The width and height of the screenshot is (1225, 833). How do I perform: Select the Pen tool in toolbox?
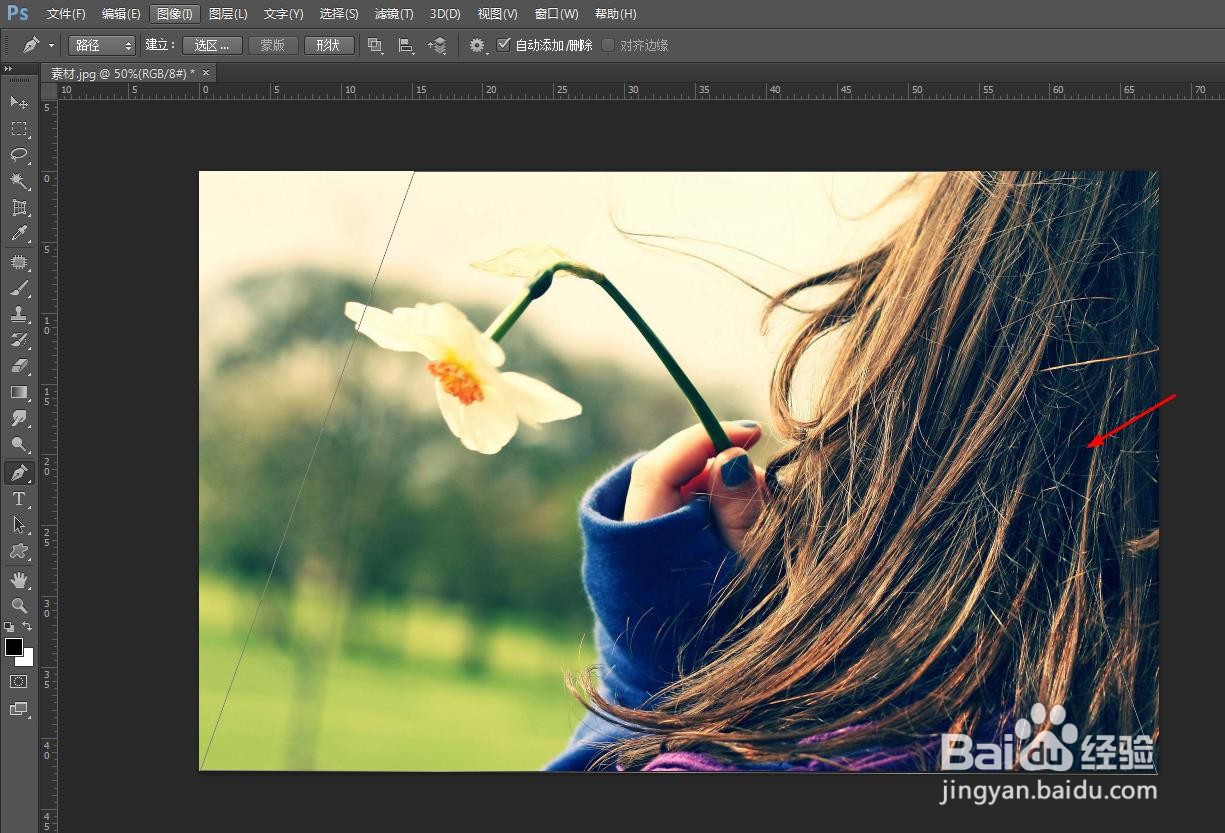point(19,472)
